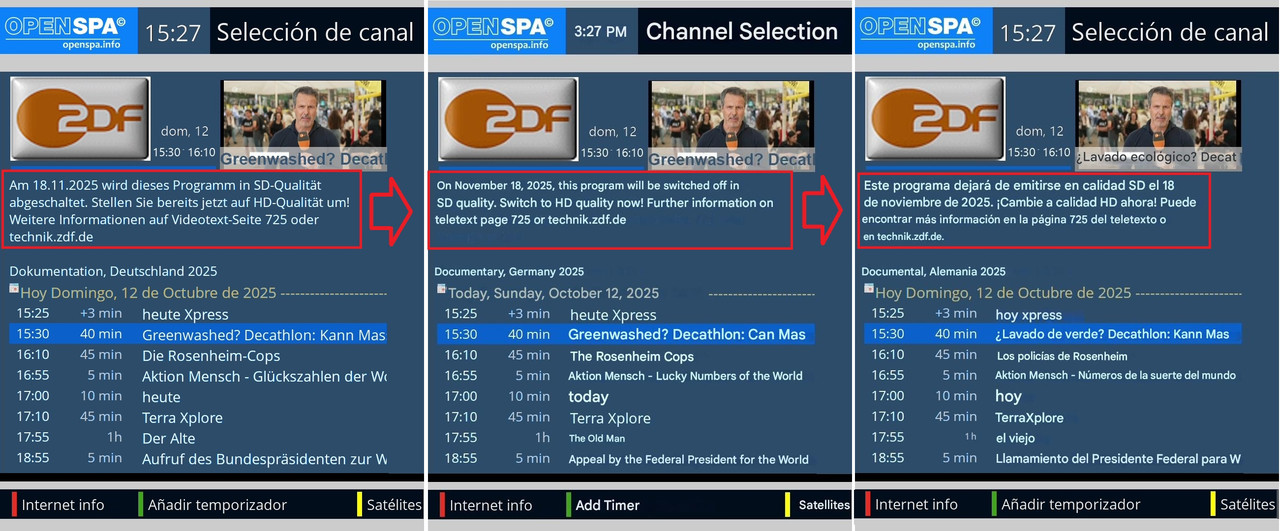Click the yellow 'Satellites' button in middle panel
Screen dimensions: 1280x531
tap(818, 505)
